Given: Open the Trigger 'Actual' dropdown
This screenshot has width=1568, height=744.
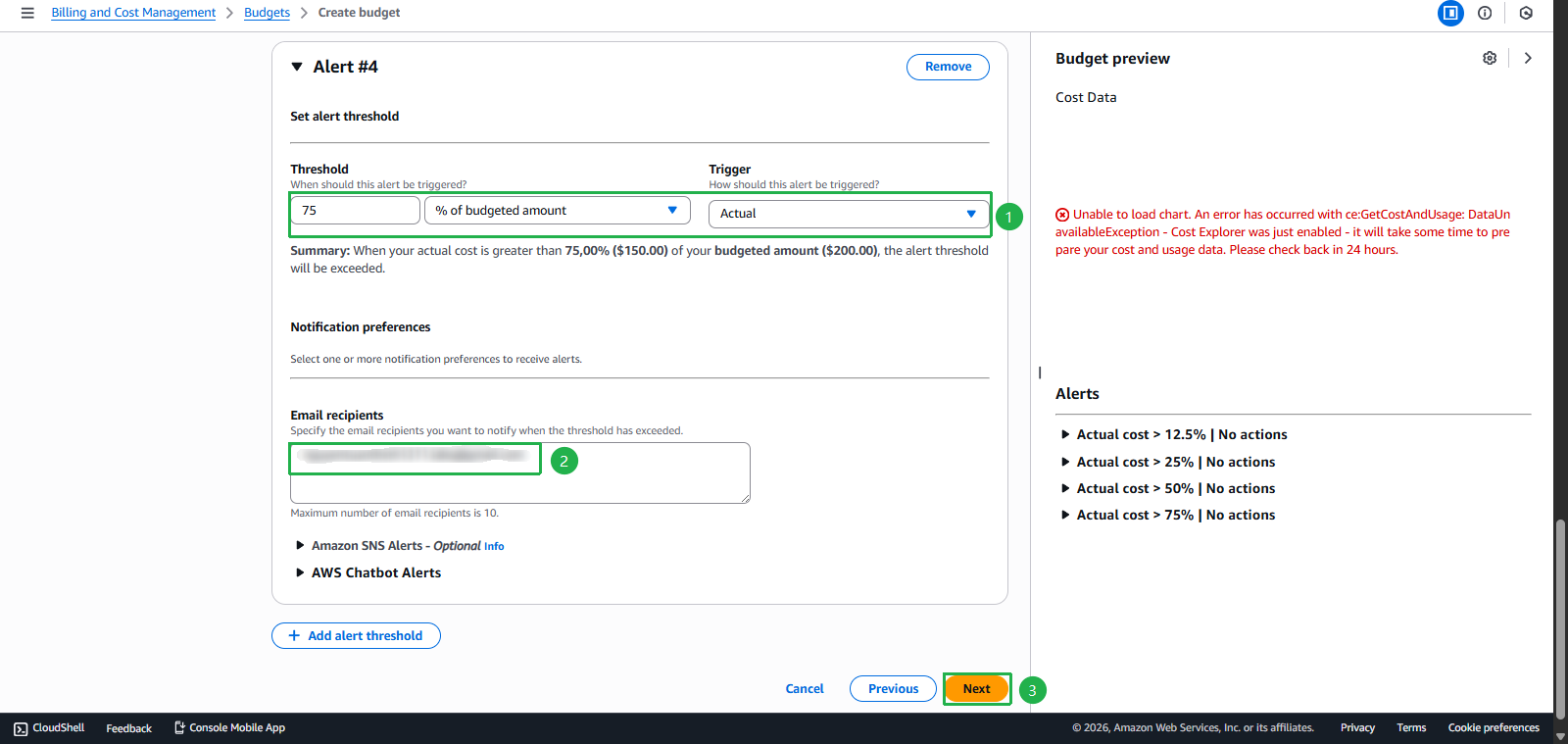Looking at the screenshot, I should (x=848, y=214).
